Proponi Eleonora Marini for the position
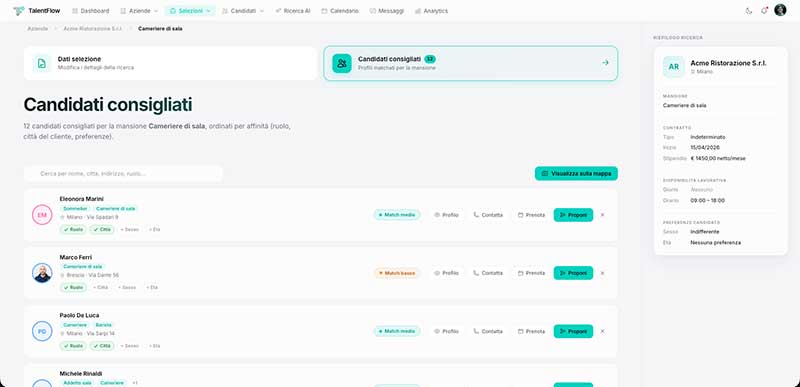This screenshot has height=387, width=800. tap(573, 215)
